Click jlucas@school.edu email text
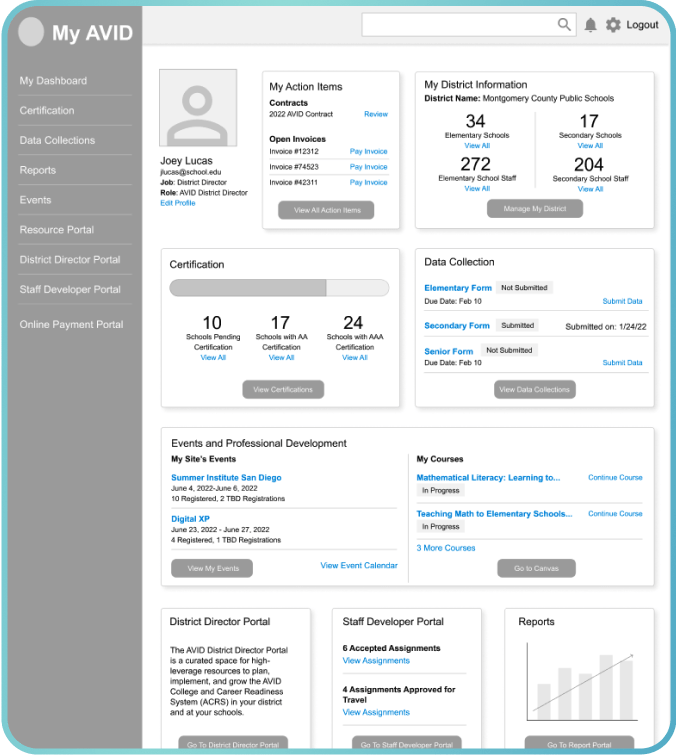The height and width of the screenshot is (755, 676). tap(191, 172)
